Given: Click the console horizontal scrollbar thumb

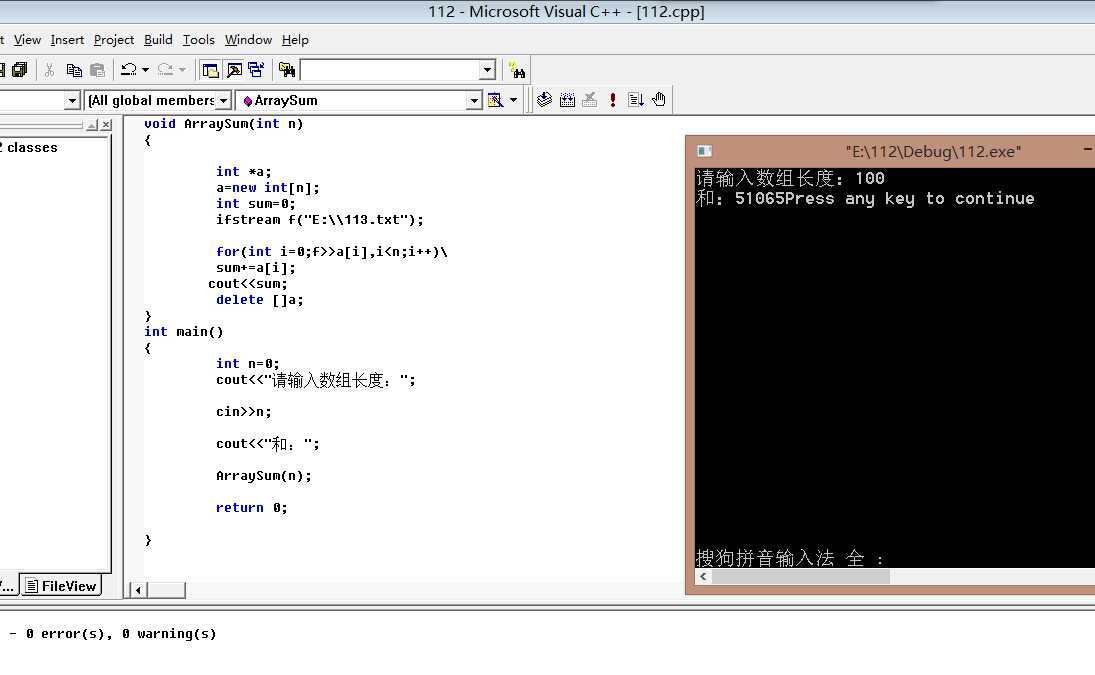Looking at the screenshot, I should (x=801, y=577).
